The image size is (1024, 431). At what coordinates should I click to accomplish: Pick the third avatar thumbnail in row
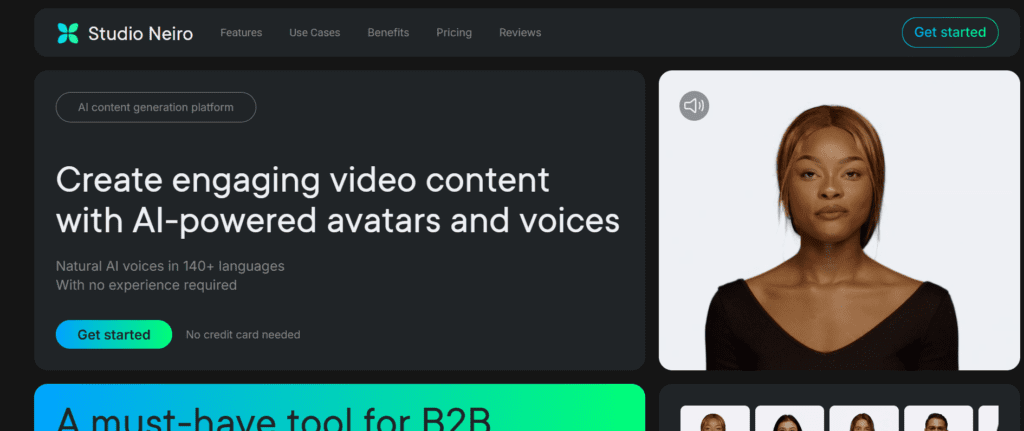pyautogui.click(x=864, y=419)
